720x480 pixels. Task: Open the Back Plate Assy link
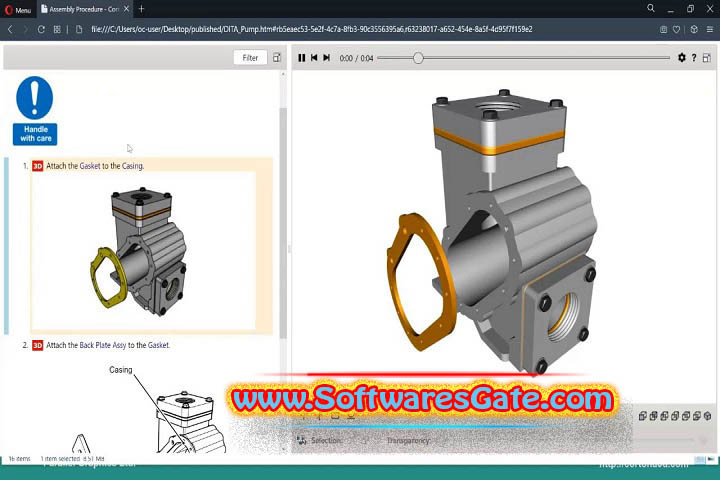tap(102, 345)
